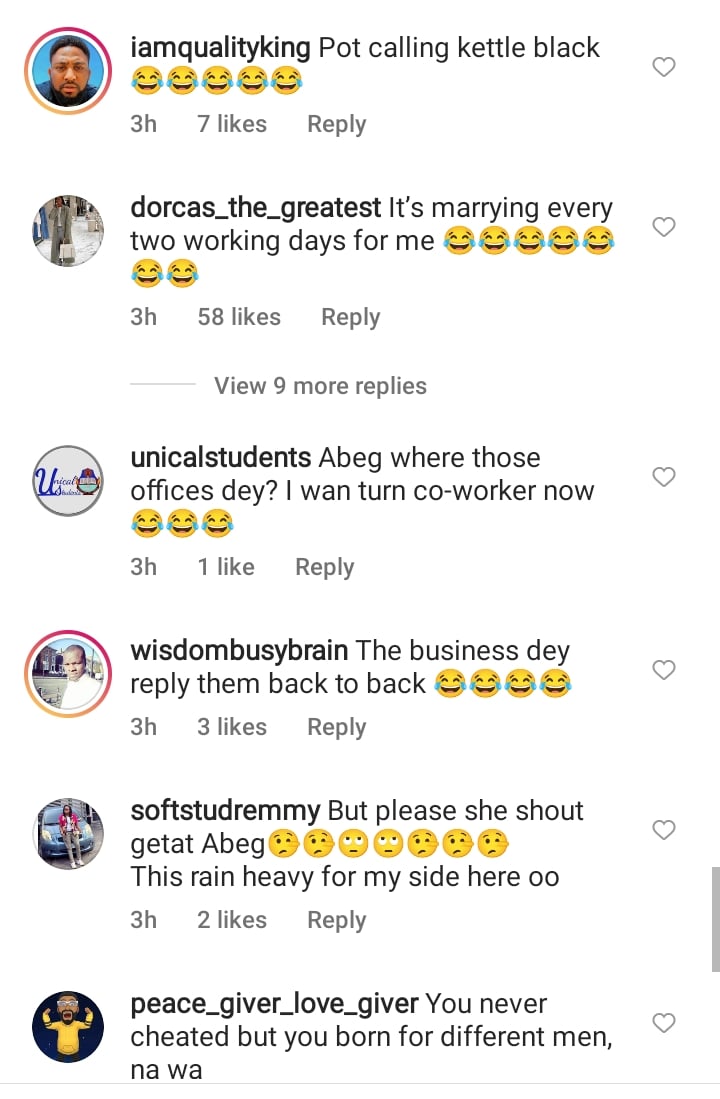Like the unicalstudents comment

point(664,477)
